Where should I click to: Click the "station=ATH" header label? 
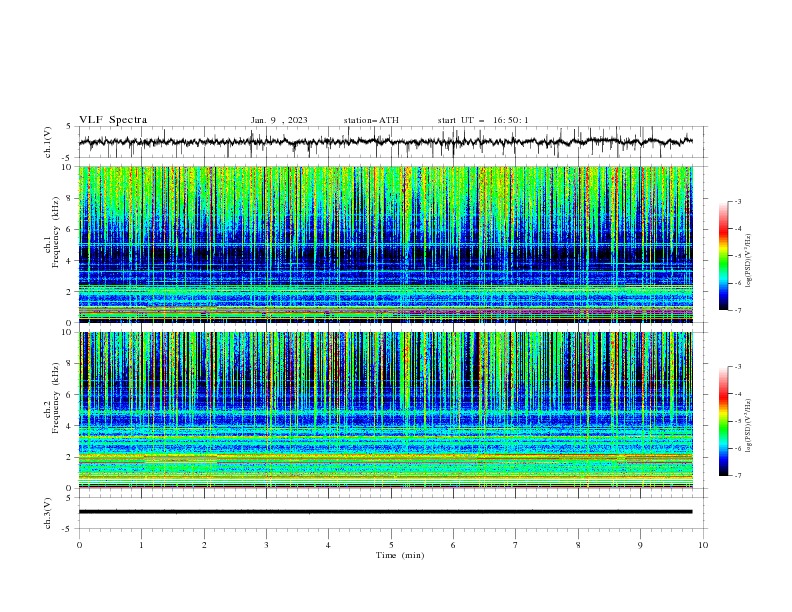(x=371, y=120)
